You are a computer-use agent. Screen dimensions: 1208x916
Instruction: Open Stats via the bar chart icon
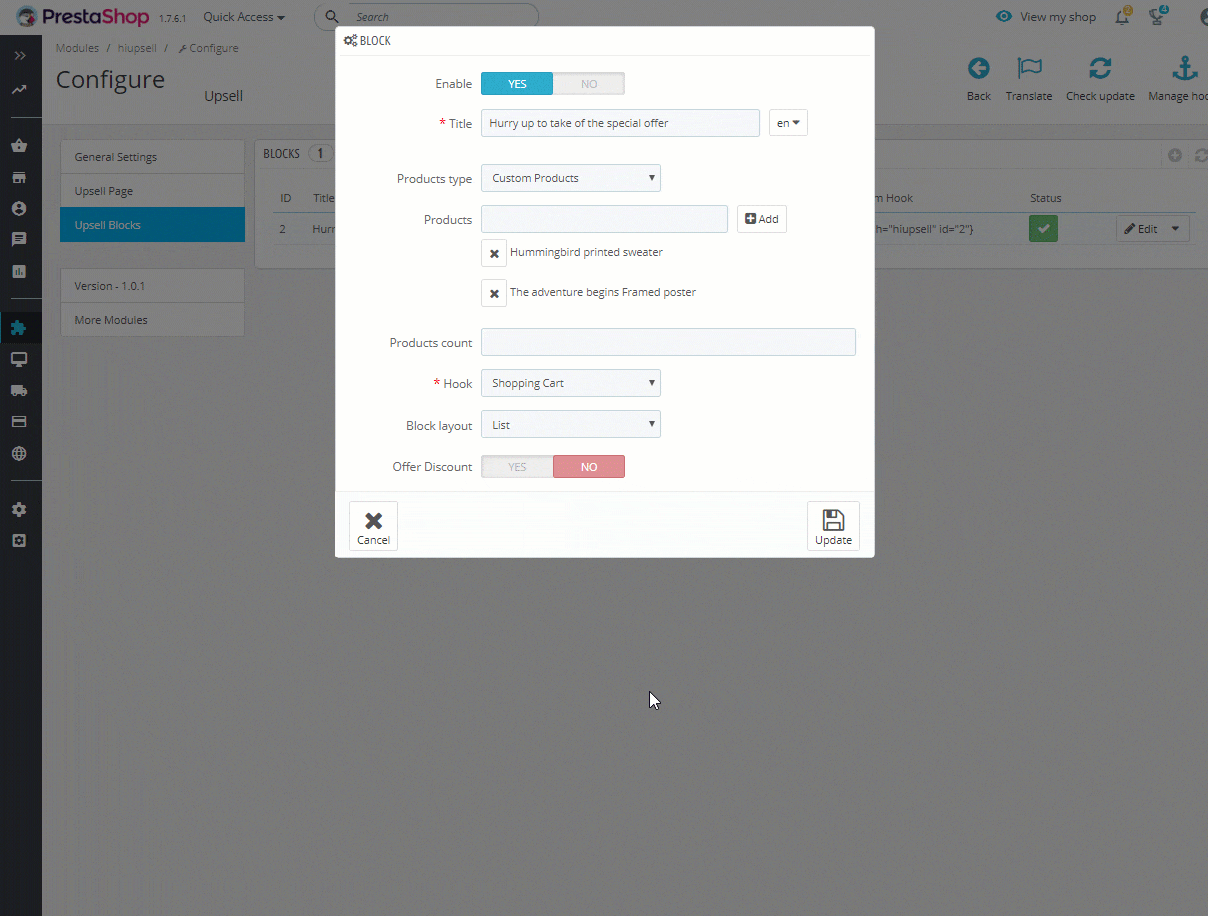(19, 271)
